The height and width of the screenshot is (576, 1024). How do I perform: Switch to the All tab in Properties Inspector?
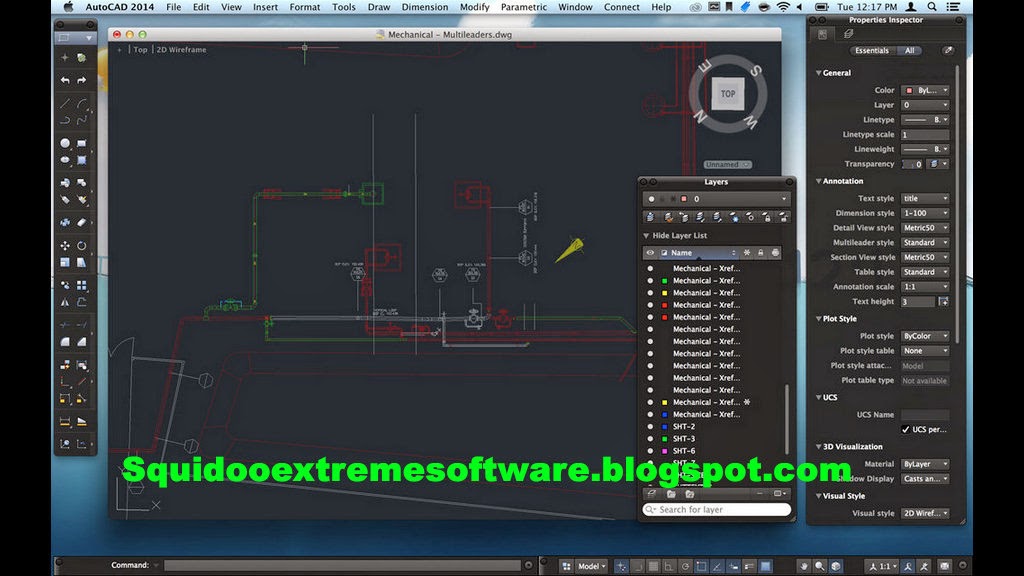click(909, 50)
